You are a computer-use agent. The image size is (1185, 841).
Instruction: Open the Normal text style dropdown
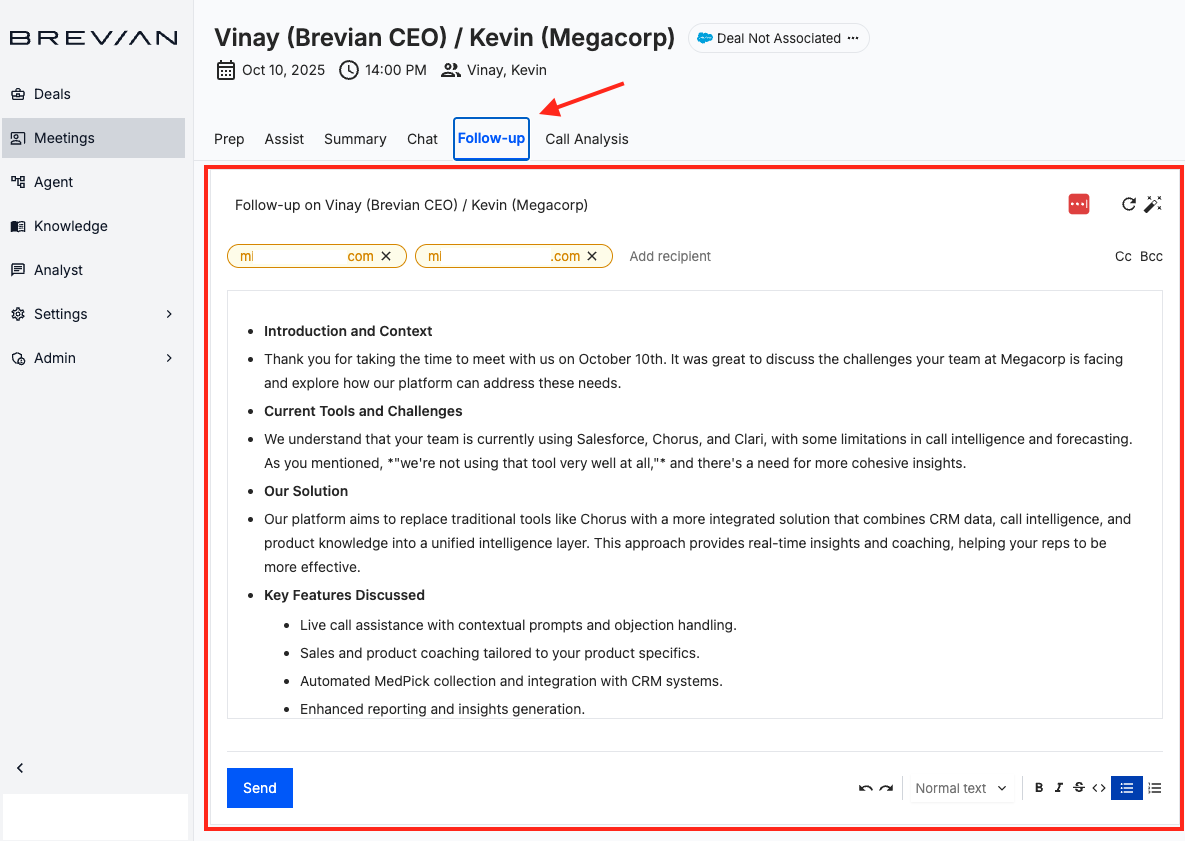[958, 788]
